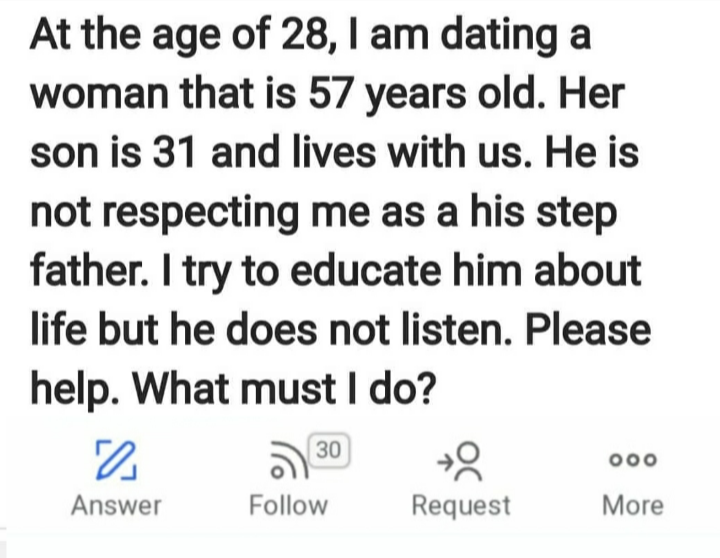Click the line 'son is 31 and lives with us'

pos(283,152)
